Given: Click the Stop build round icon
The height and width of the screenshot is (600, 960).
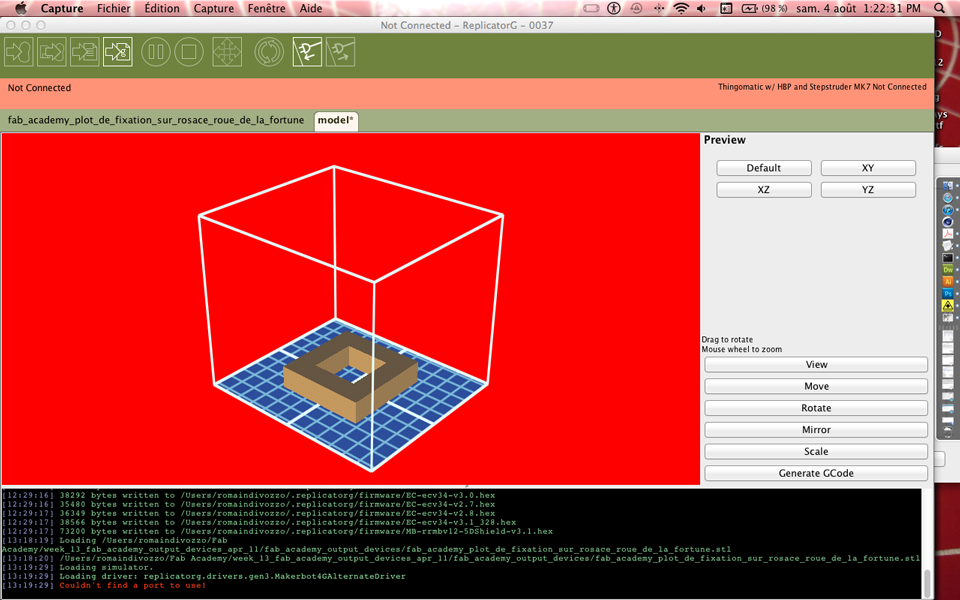Looking at the screenshot, I should click(189, 52).
